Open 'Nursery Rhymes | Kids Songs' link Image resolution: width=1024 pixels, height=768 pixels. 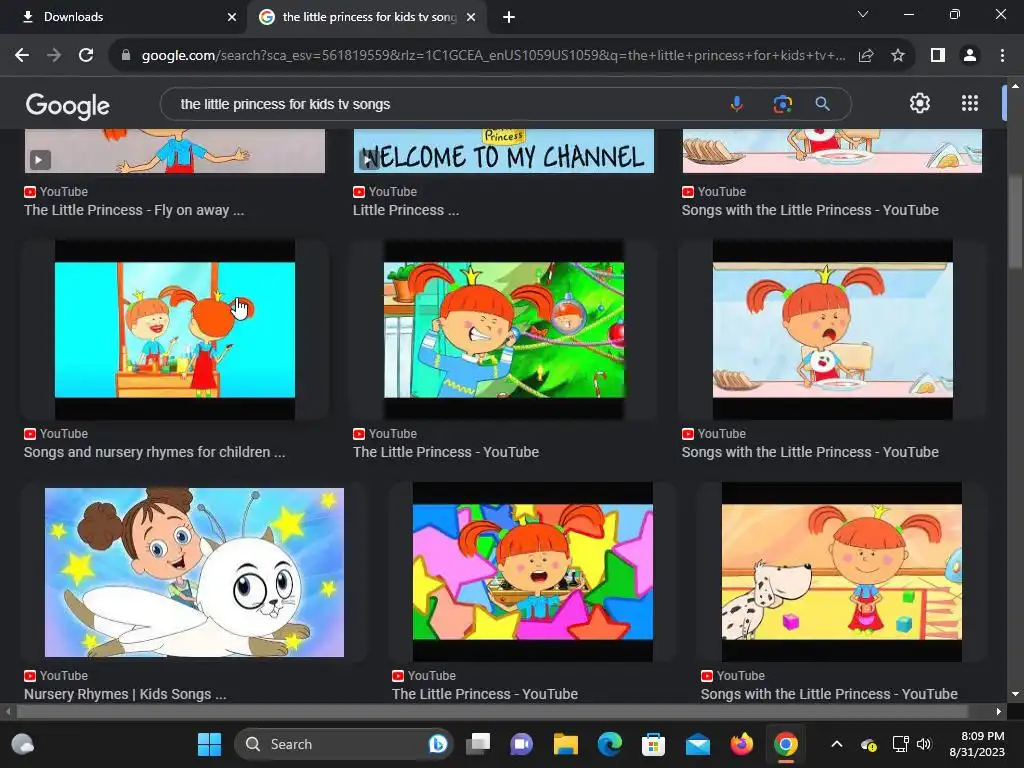(125, 694)
